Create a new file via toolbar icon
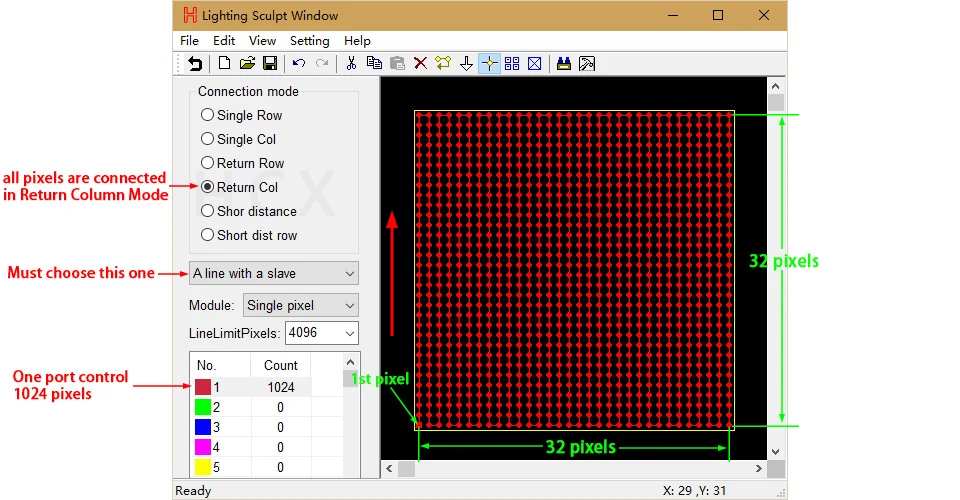The image size is (960, 500). click(224, 64)
